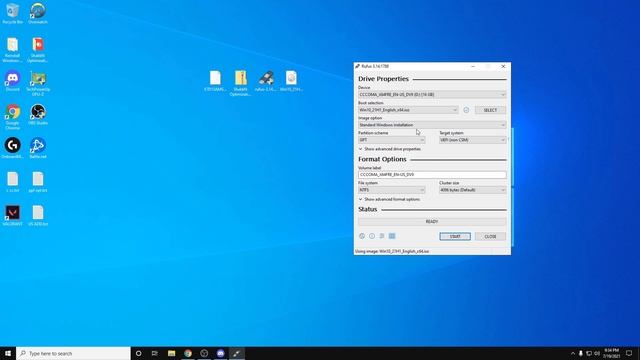Click the Volume label text field

coord(432,174)
